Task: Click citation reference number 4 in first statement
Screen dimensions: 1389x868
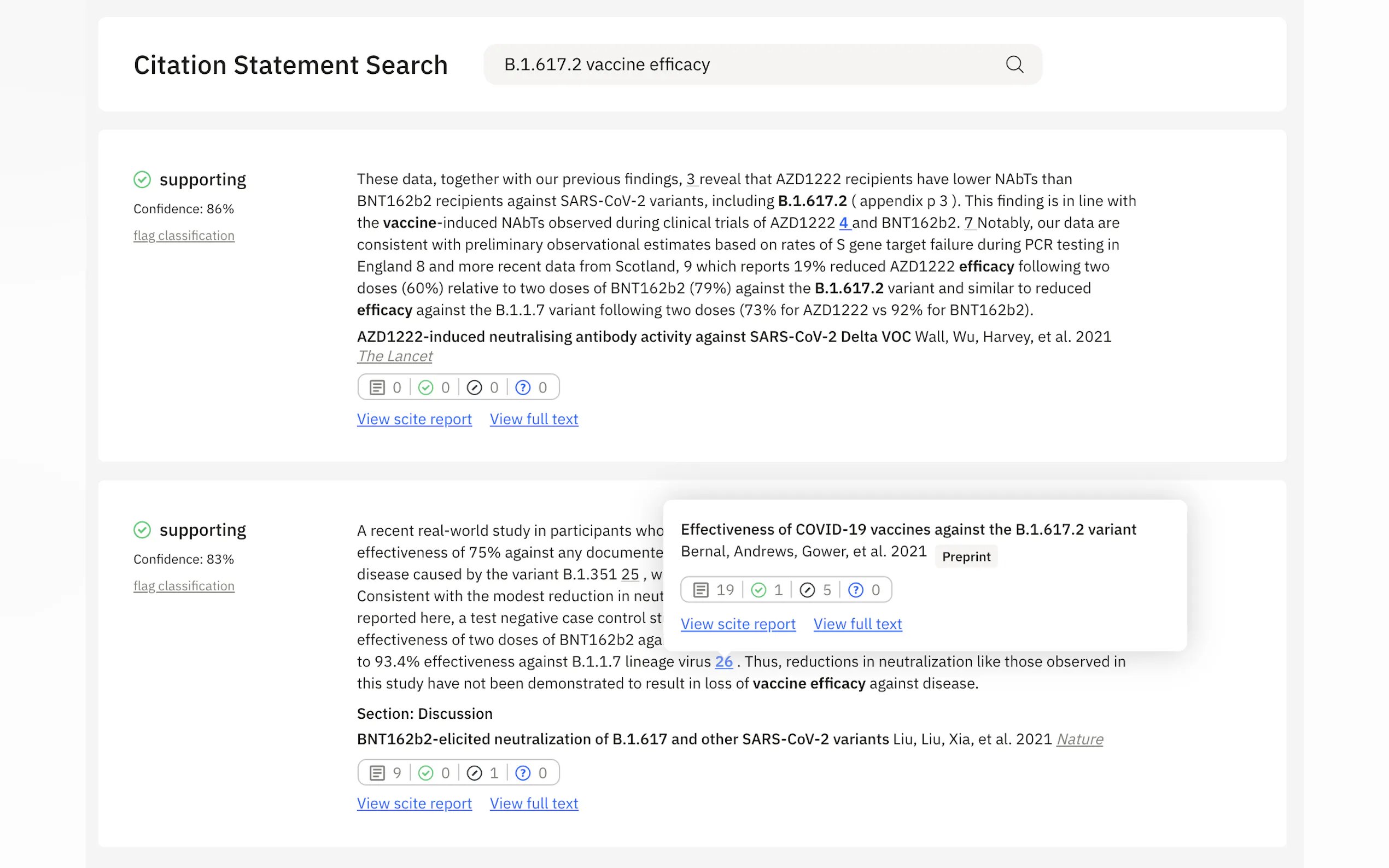Action: pyautogui.click(x=843, y=223)
